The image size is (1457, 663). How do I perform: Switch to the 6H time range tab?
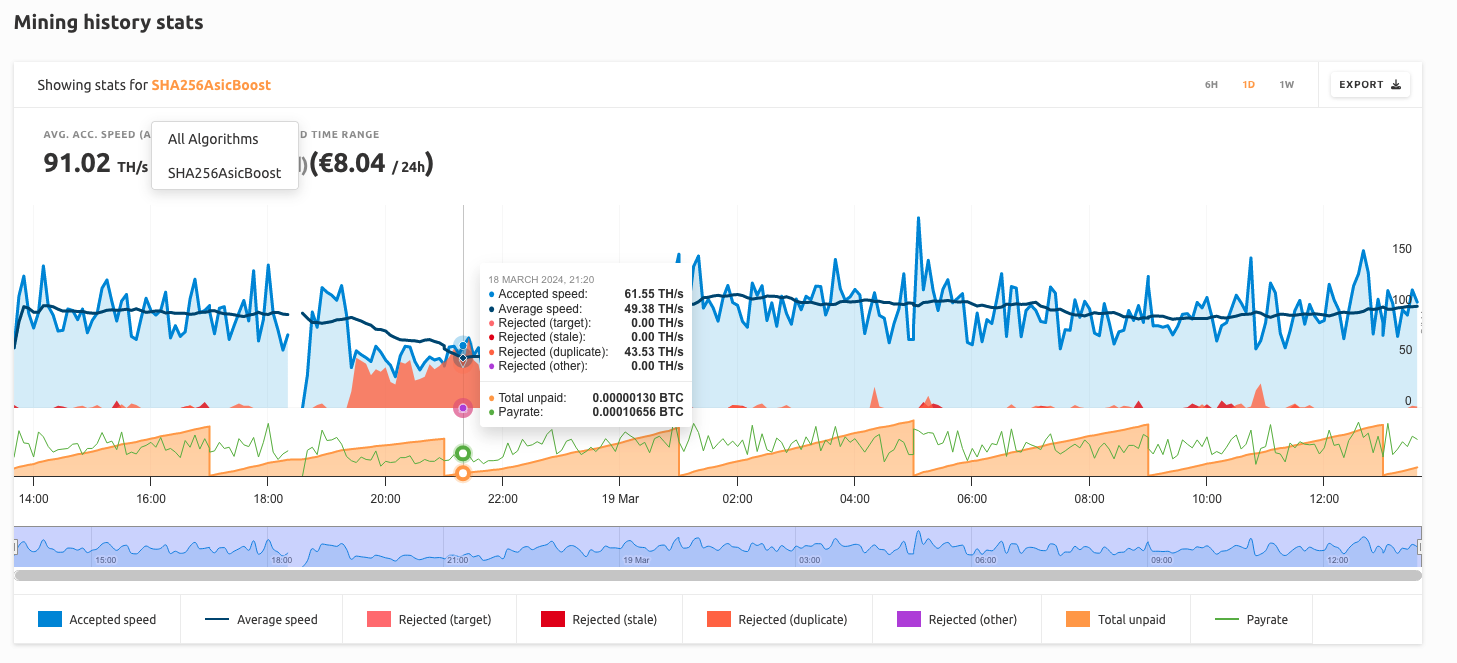click(1210, 84)
